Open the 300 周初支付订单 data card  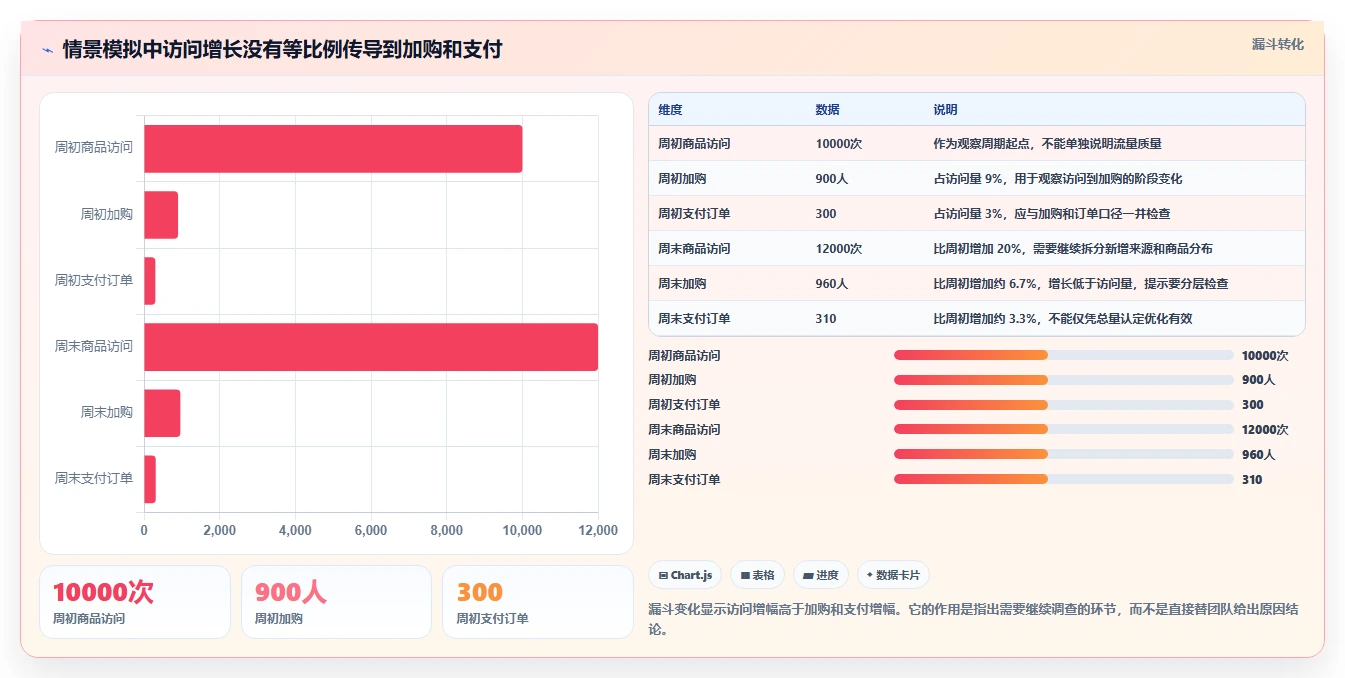click(538, 602)
